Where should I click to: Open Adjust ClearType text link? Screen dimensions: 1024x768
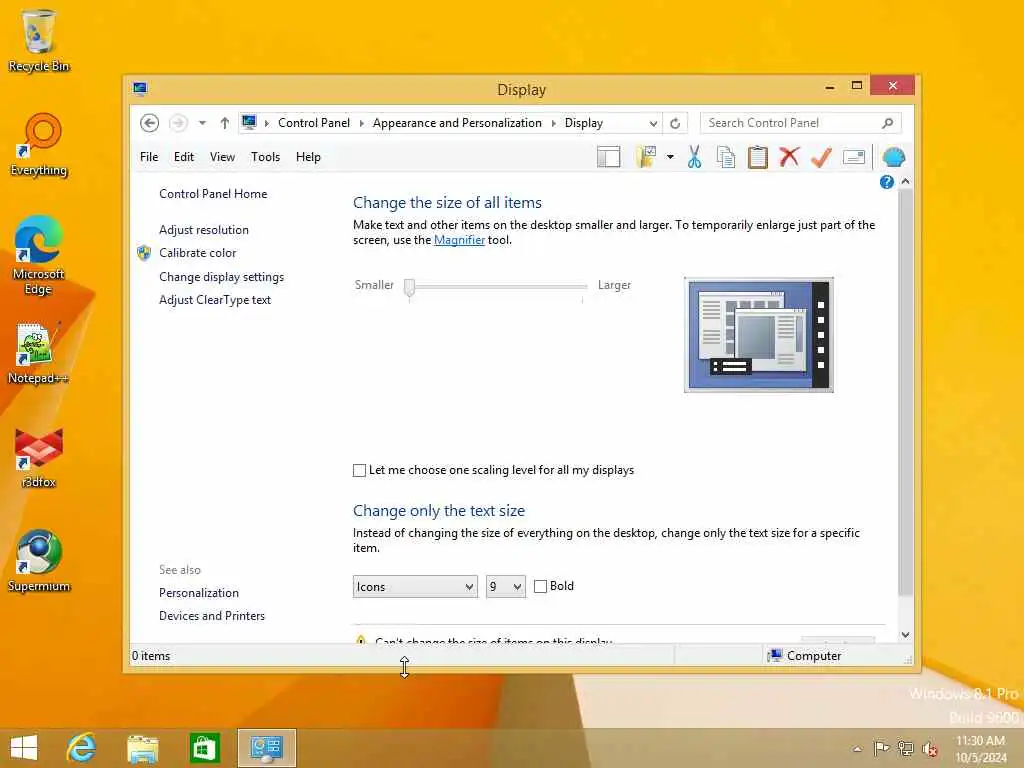(215, 300)
